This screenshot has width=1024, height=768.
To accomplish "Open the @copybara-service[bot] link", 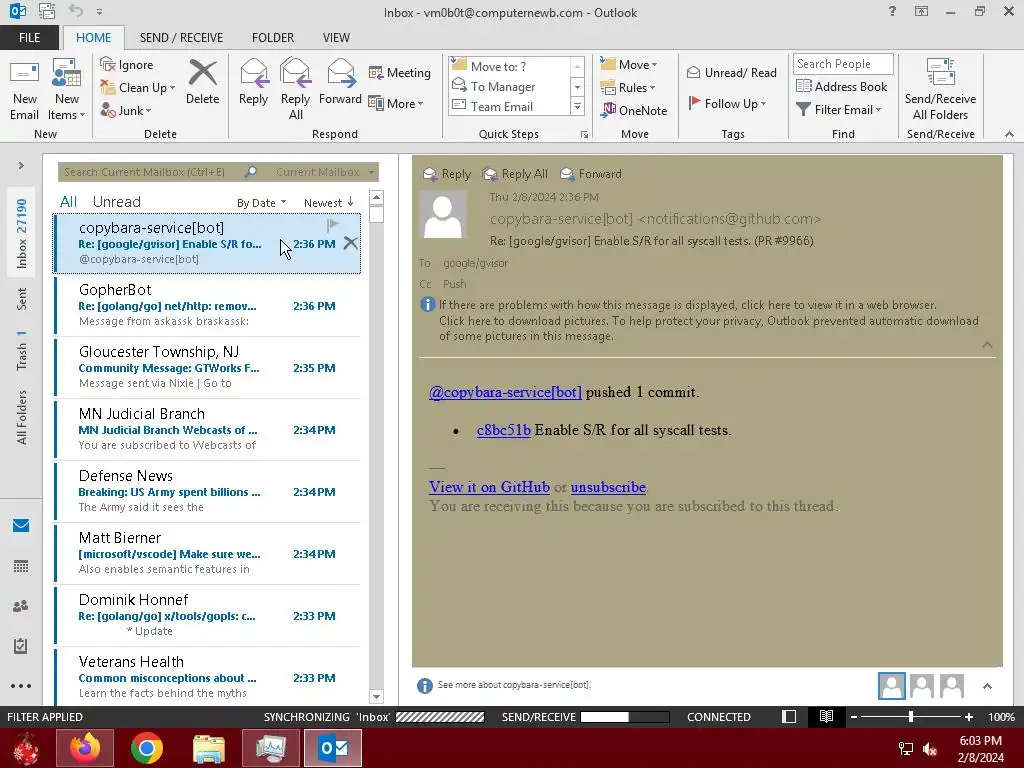I will pos(505,392).
